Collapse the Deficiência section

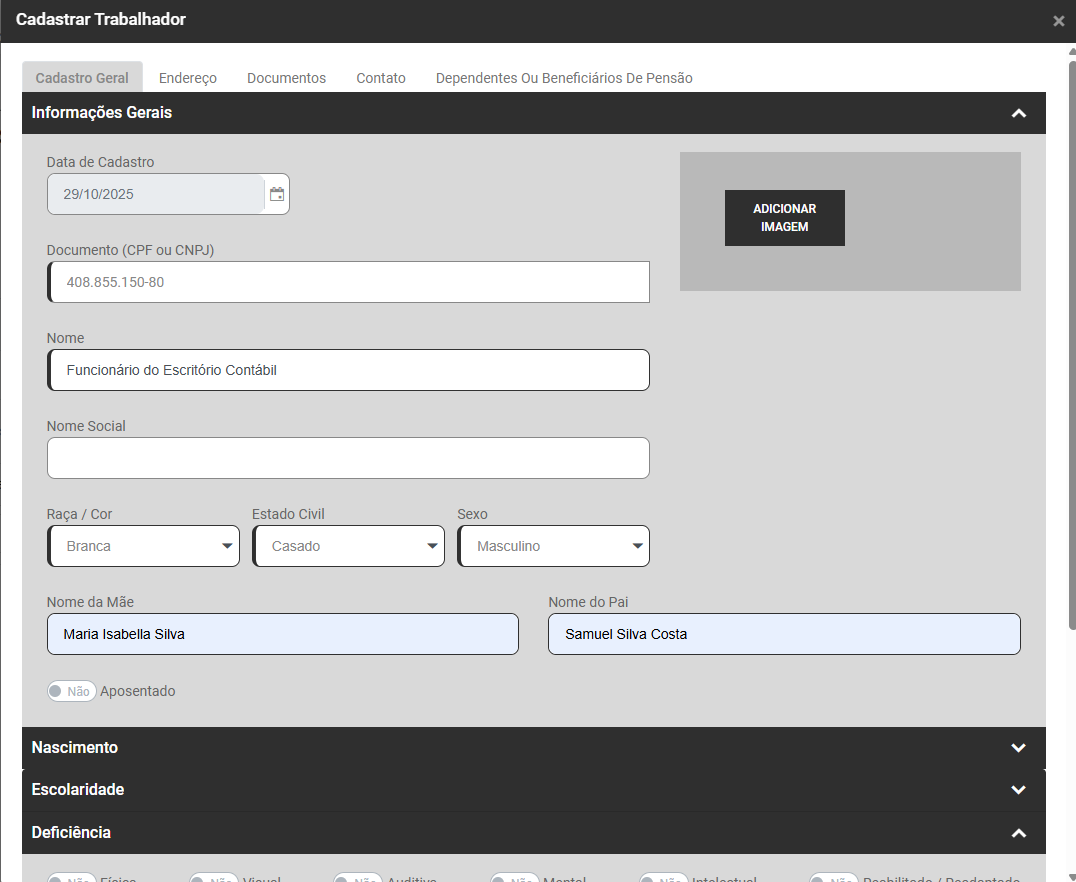pos(1018,833)
